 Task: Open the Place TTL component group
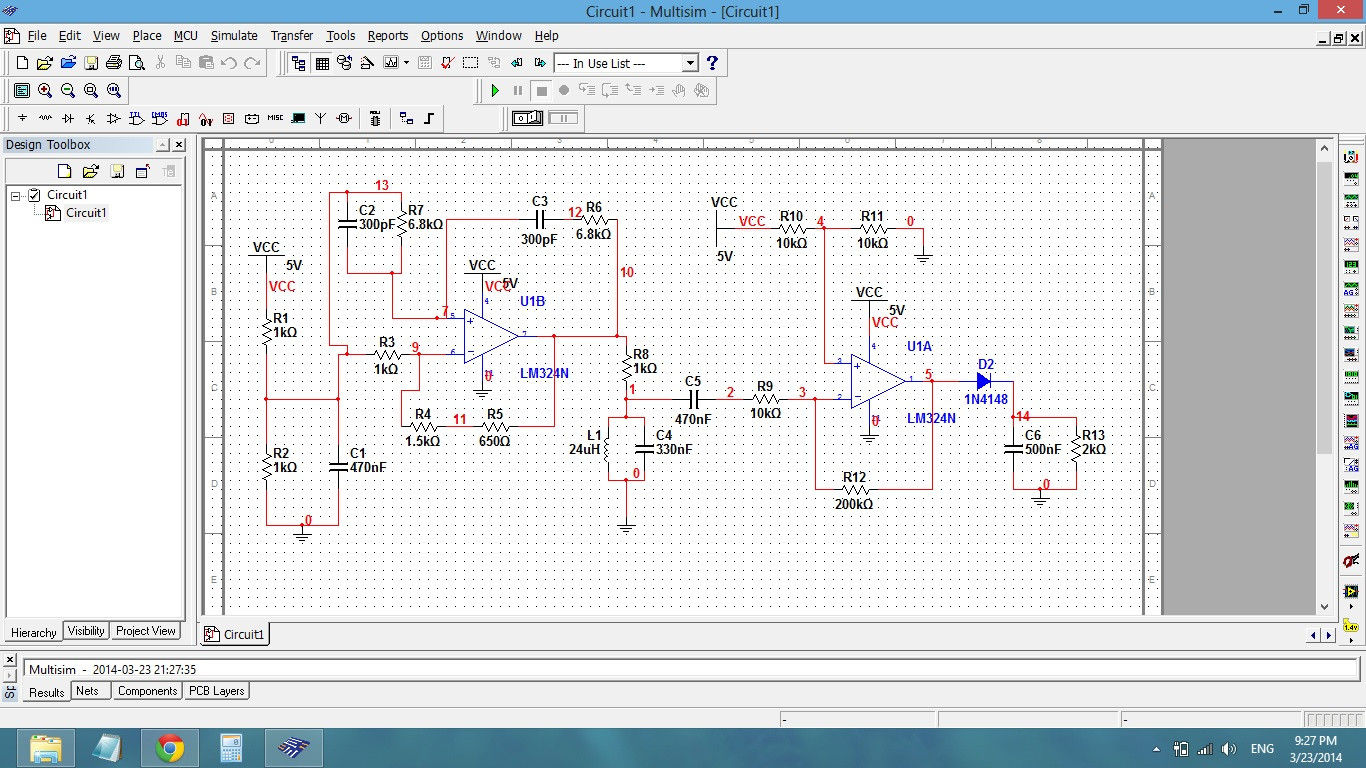pyautogui.click(x=137, y=118)
